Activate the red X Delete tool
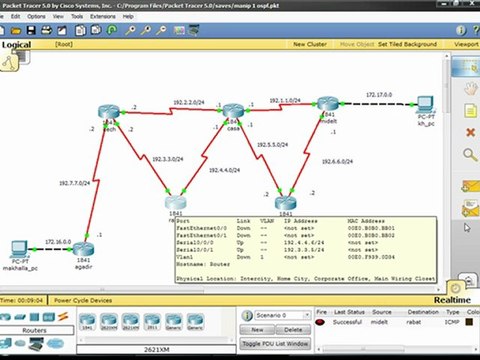 [x=470, y=133]
